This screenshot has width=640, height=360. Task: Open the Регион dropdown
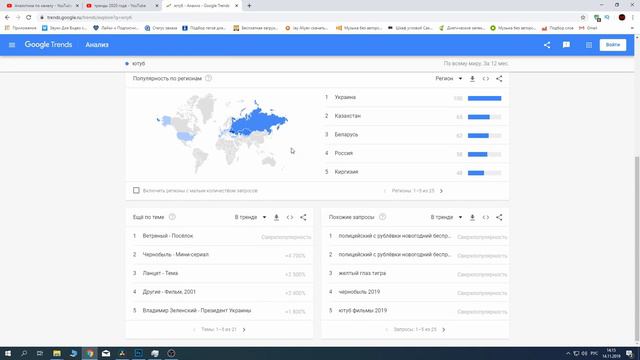click(x=449, y=78)
